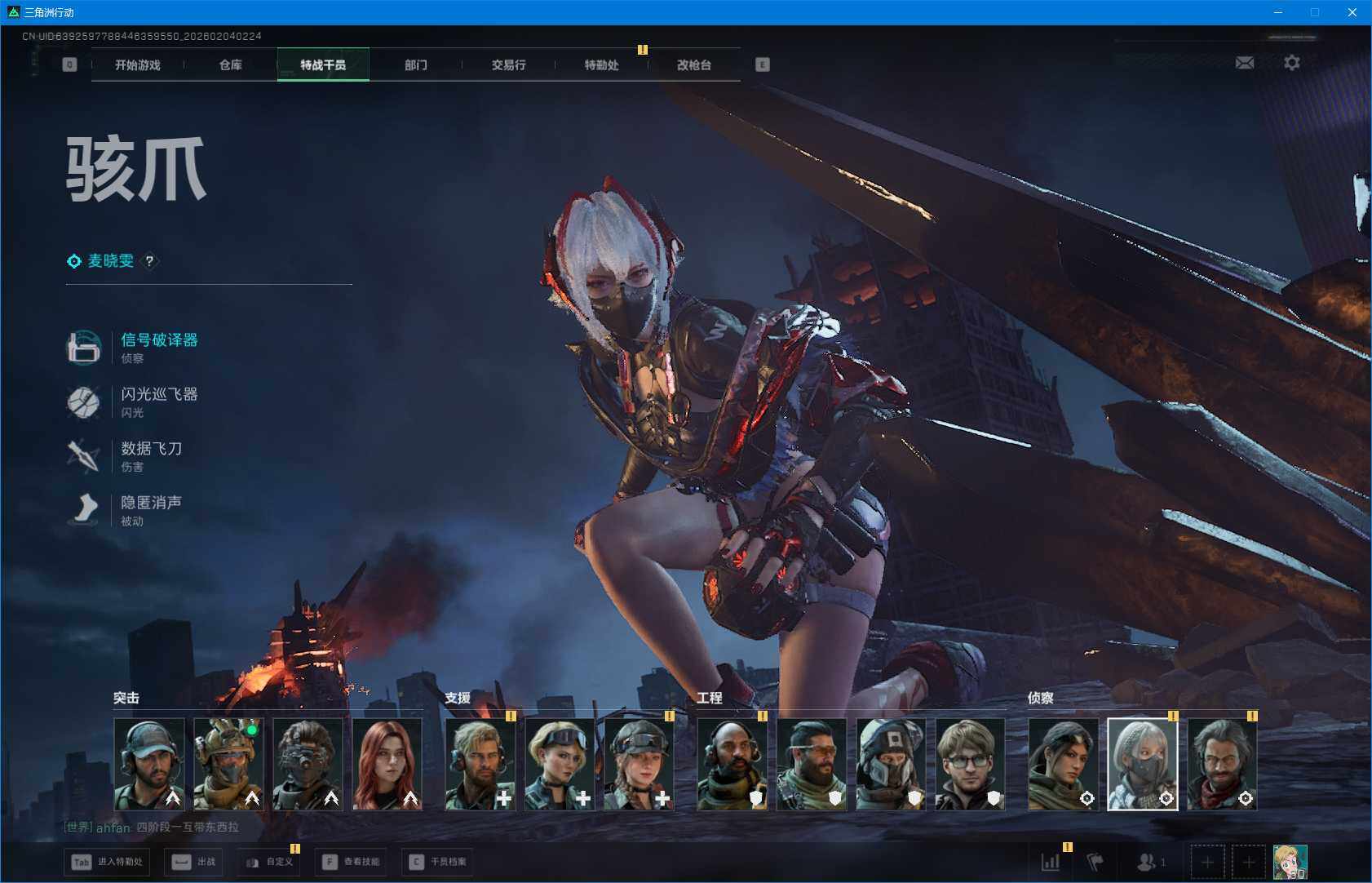
Task: Select the support operator with dark helmet
Action: (x=640, y=764)
